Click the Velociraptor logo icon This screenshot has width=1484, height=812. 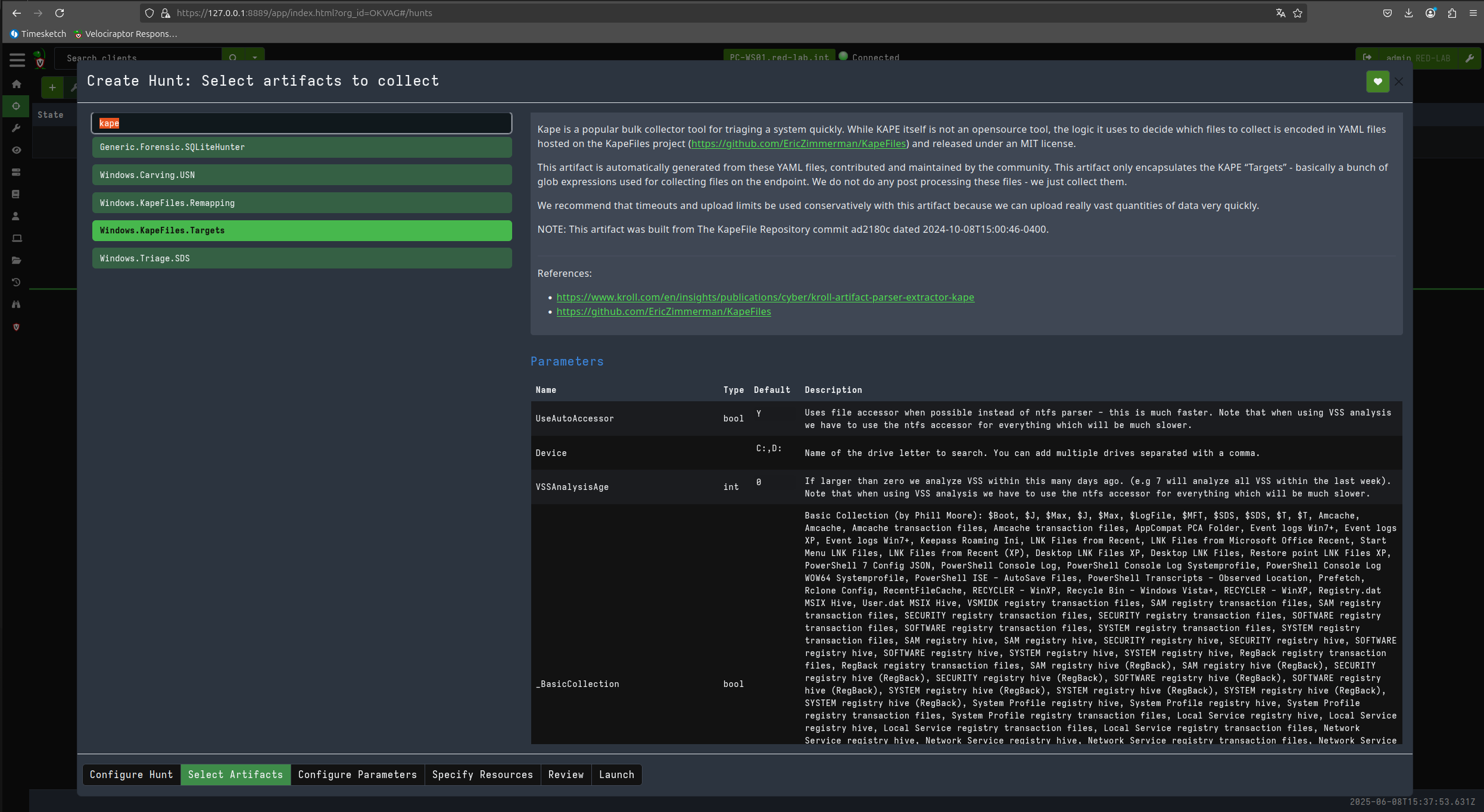click(x=40, y=59)
